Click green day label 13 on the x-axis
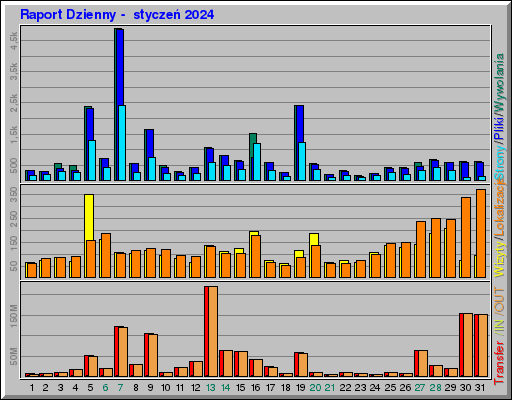The height and width of the screenshot is (400, 512). (x=210, y=388)
